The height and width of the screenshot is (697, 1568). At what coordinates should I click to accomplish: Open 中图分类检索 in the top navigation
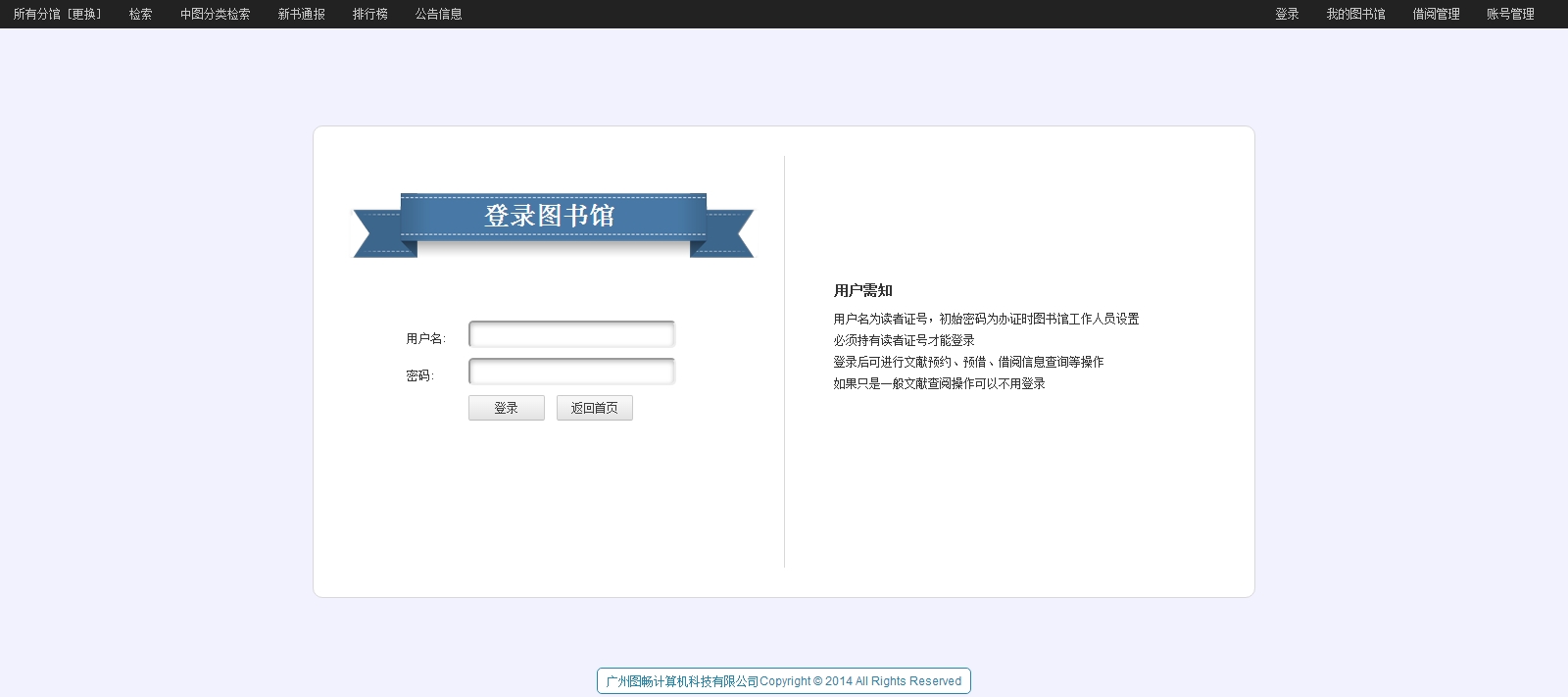(215, 14)
